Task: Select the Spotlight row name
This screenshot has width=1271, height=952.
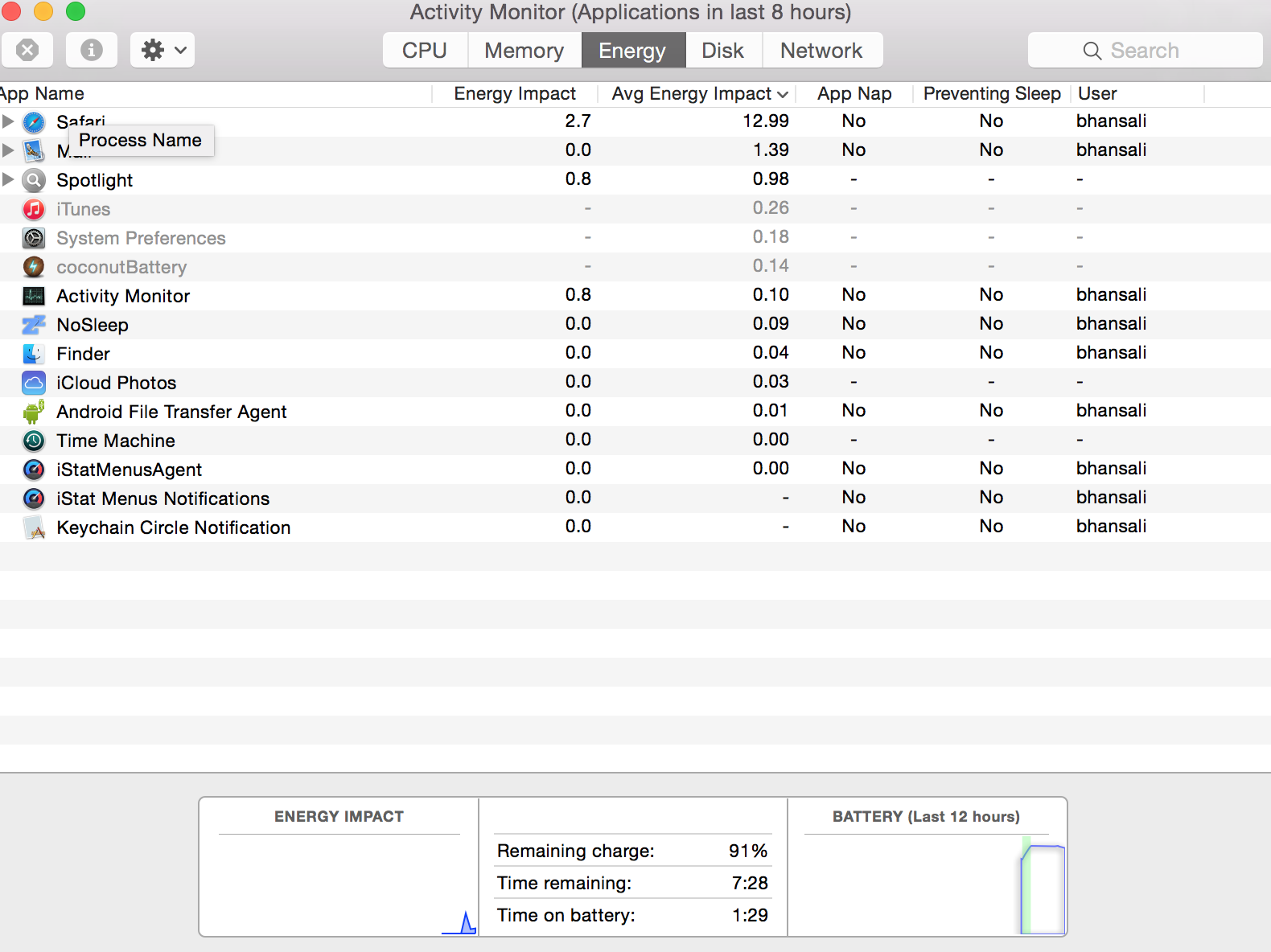Action: point(95,180)
